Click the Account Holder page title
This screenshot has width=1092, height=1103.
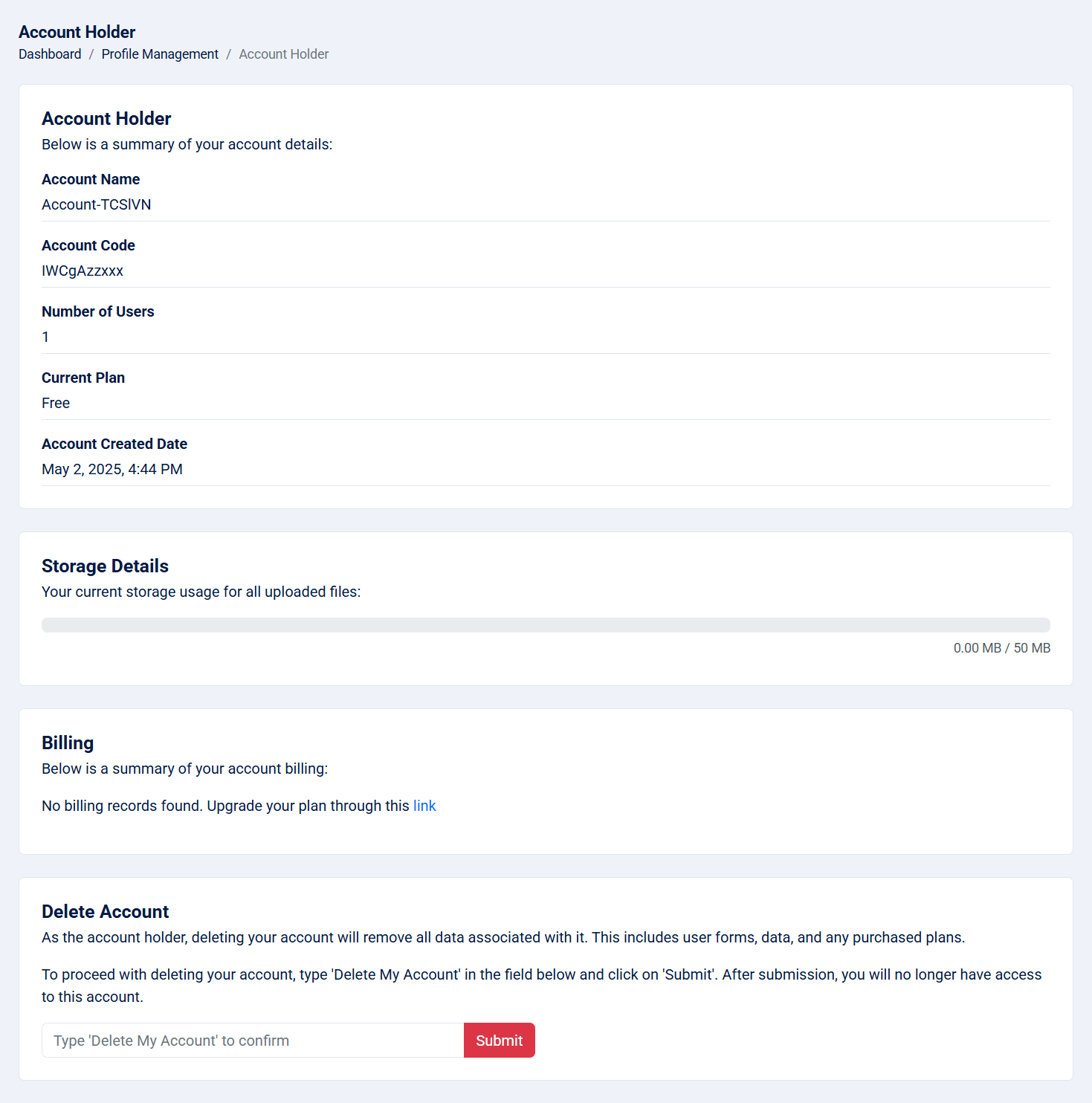click(x=77, y=32)
